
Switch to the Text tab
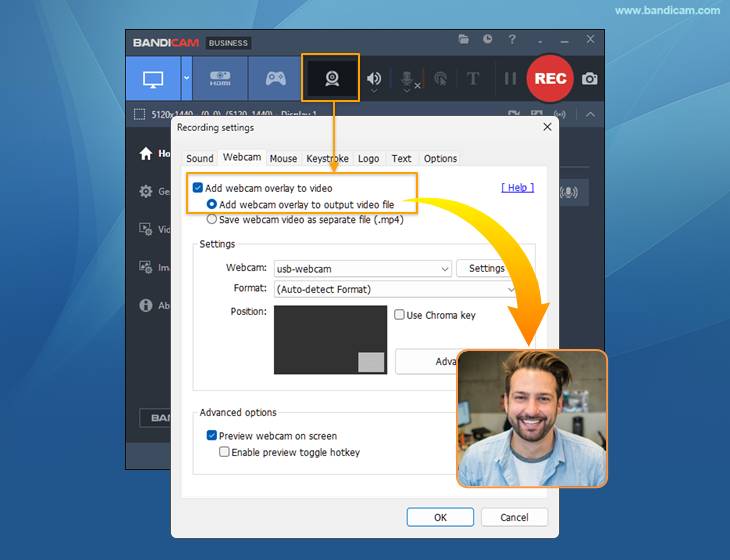[x=401, y=158]
